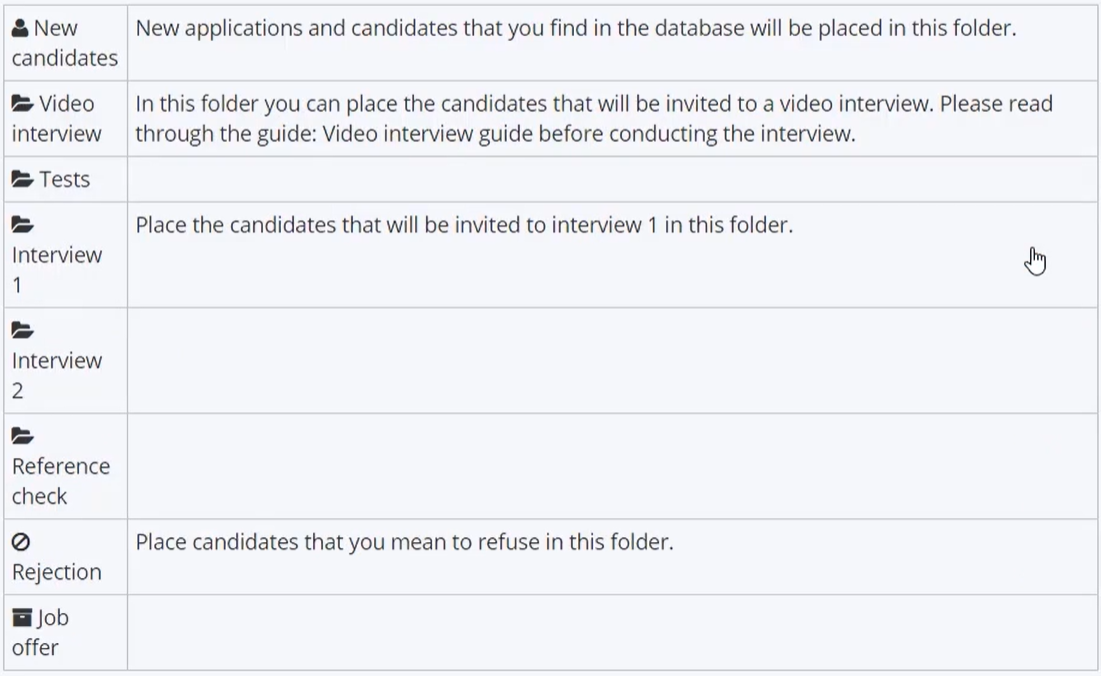Click the folder icon above Interview 1
This screenshot has width=1101, height=676.
pos(22,225)
